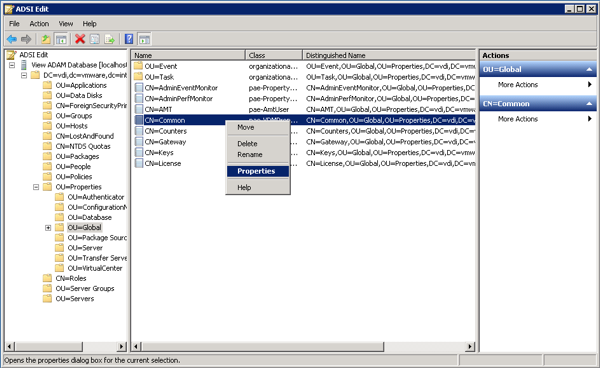Image resolution: width=600 pixels, height=368 pixels.
Task: Click the OU=Servers folder icon in tree
Action: click(47, 299)
